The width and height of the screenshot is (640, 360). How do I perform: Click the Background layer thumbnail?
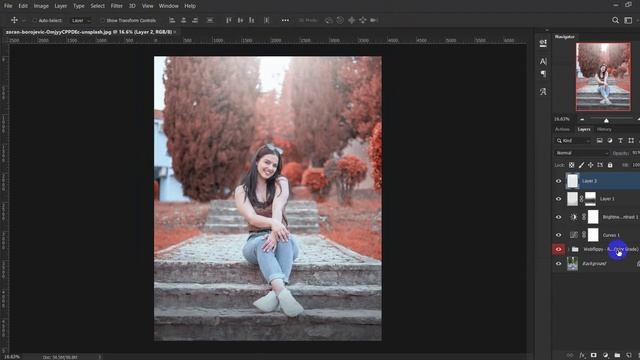572,264
